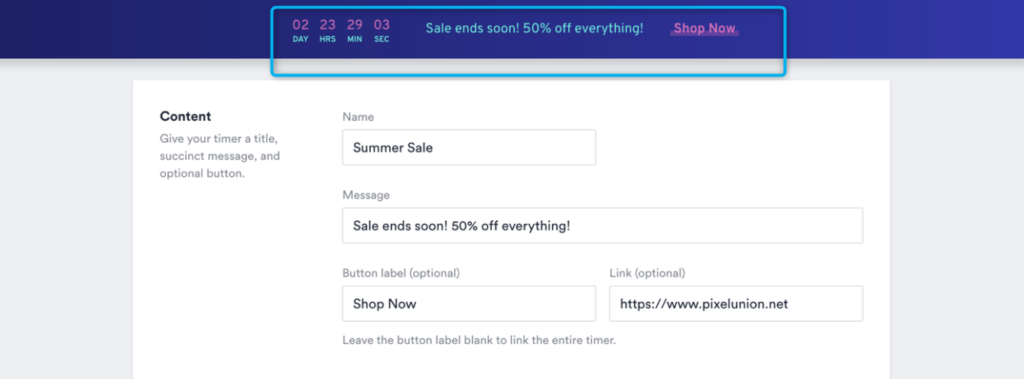Select the Button label field showing Shop Now
The width and height of the screenshot is (1024, 379).
coord(469,303)
